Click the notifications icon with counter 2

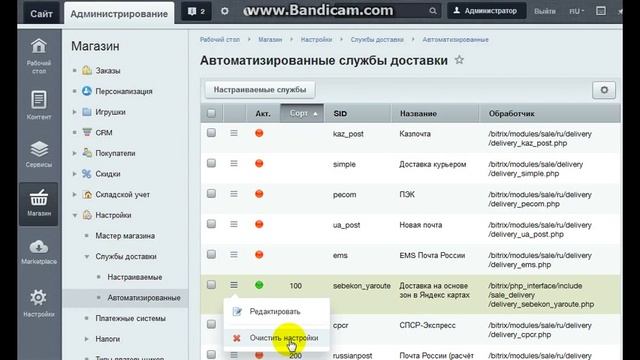coord(196,11)
